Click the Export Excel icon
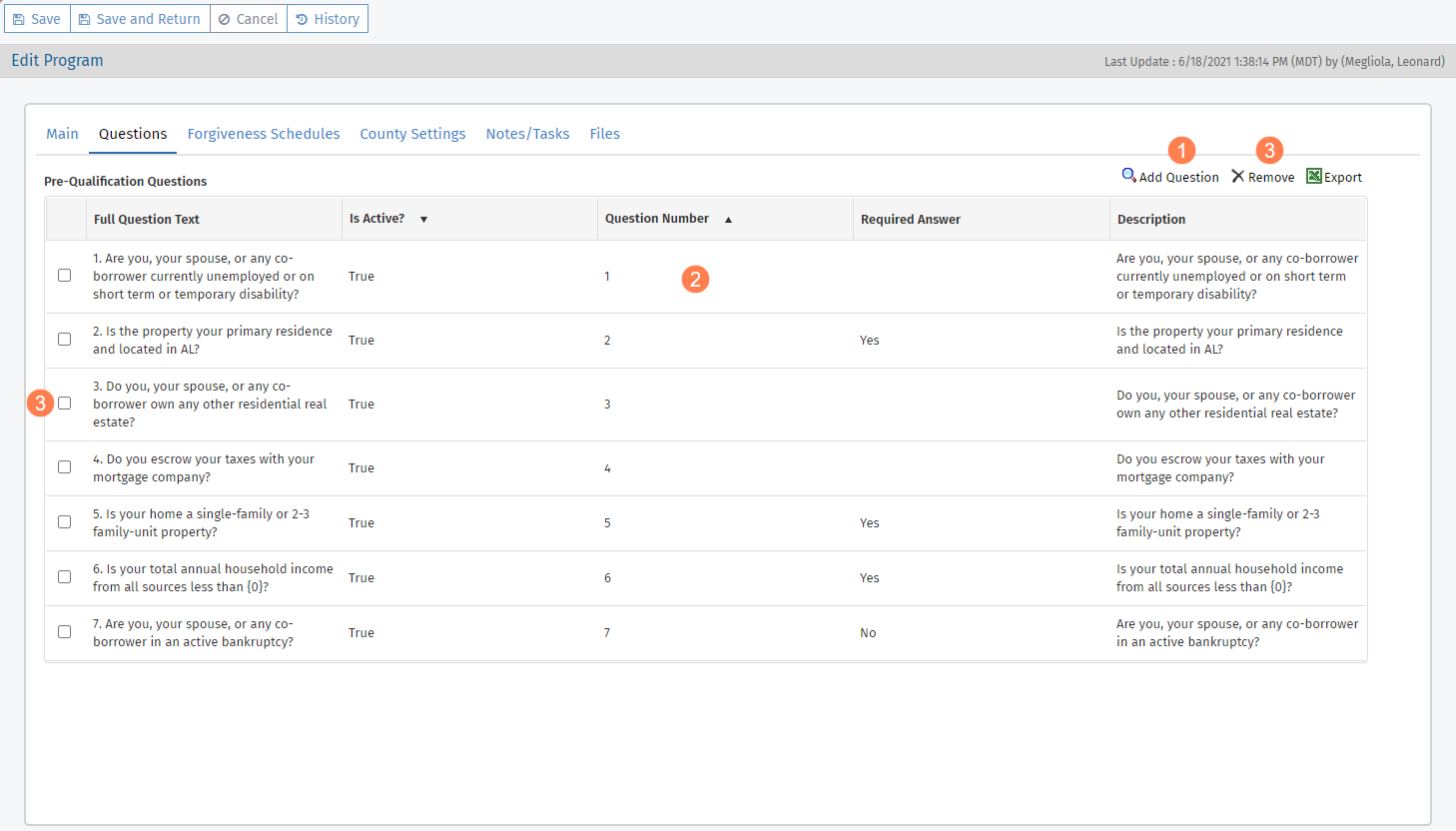 point(1314,176)
